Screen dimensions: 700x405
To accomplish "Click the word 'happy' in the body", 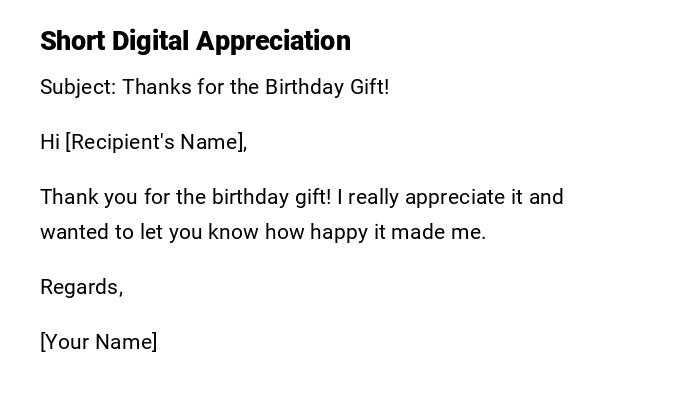I will click(339, 232).
